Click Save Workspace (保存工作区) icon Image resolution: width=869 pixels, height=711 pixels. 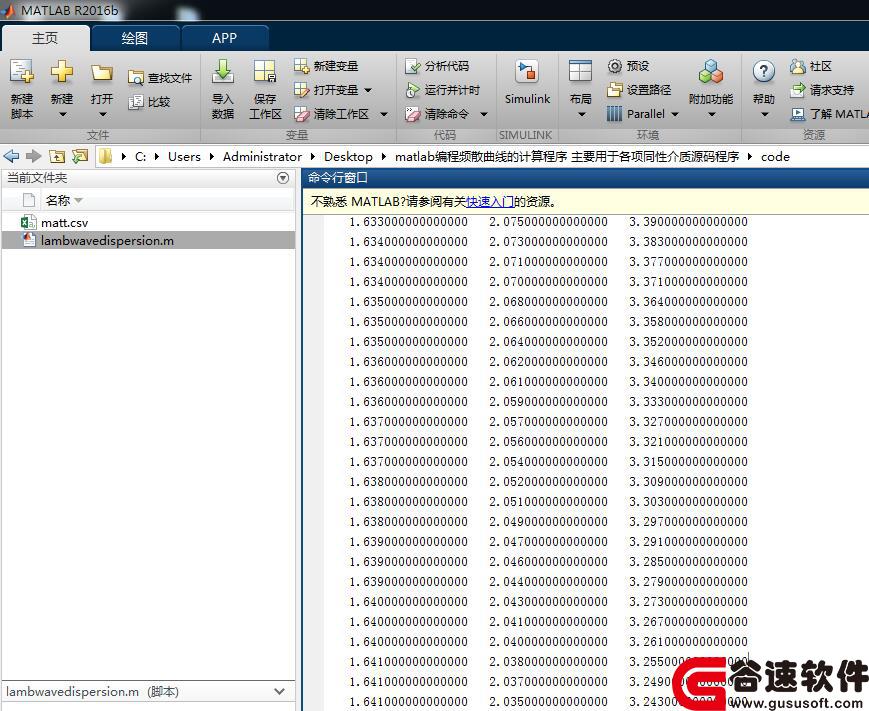[x=265, y=72]
